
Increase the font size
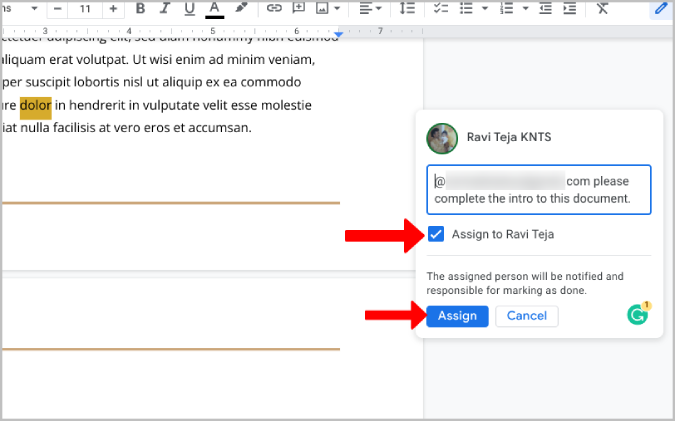point(112,9)
